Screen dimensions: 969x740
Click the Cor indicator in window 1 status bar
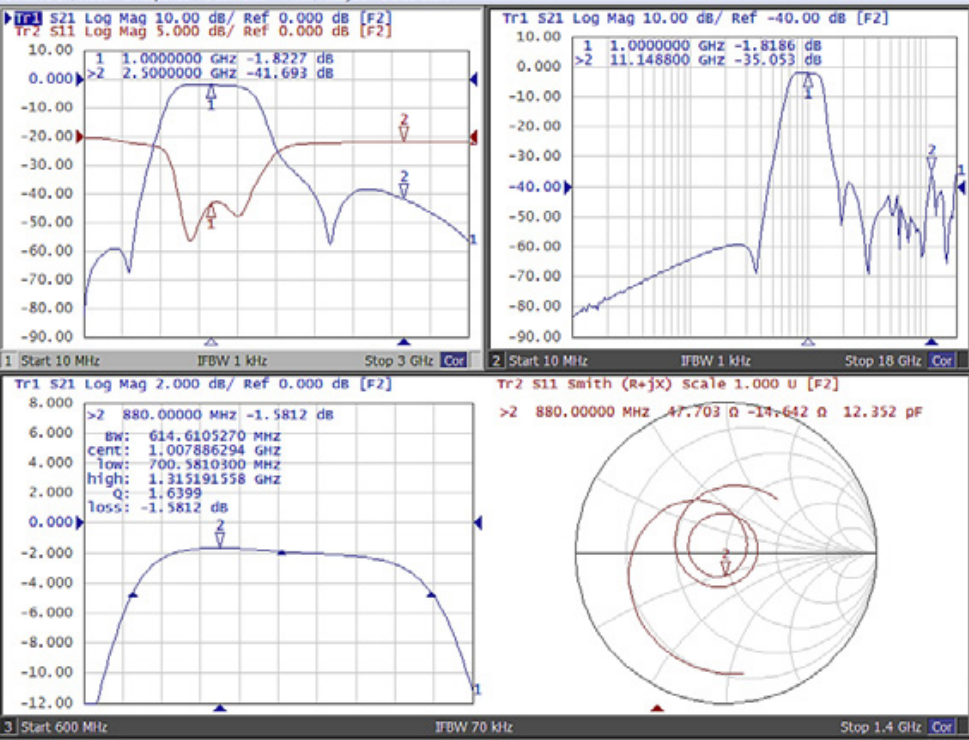(453, 360)
